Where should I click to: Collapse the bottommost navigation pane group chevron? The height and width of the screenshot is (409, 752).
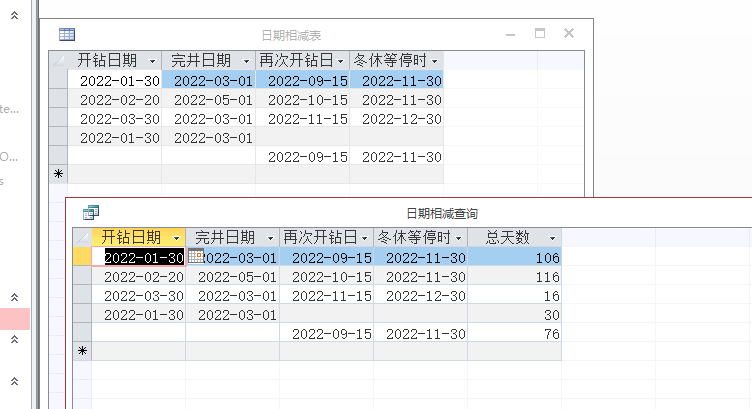(x=14, y=382)
